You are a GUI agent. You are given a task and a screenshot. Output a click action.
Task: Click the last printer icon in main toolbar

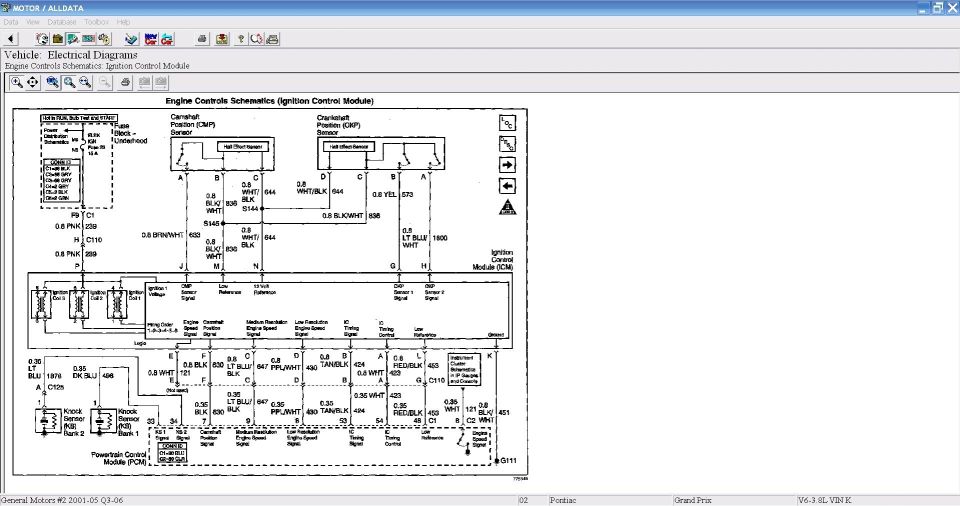(x=272, y=39)
